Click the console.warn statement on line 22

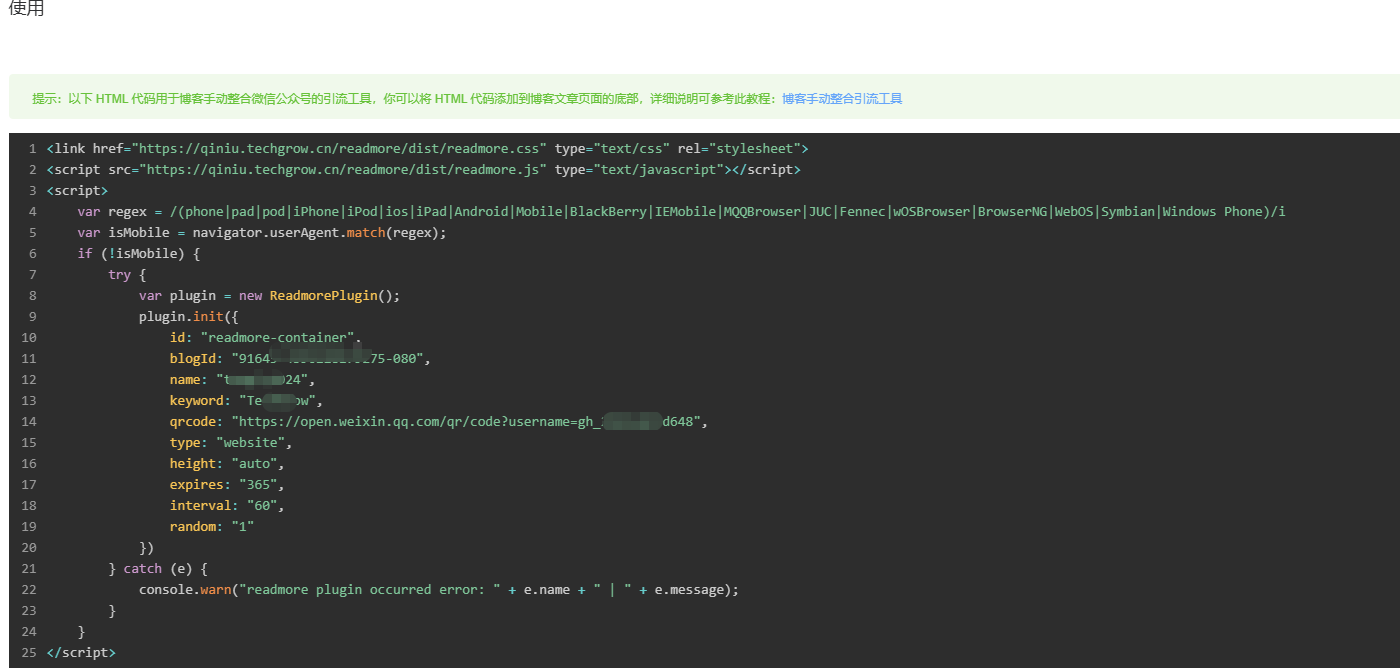pyautogui.click(x=439, y=590)
